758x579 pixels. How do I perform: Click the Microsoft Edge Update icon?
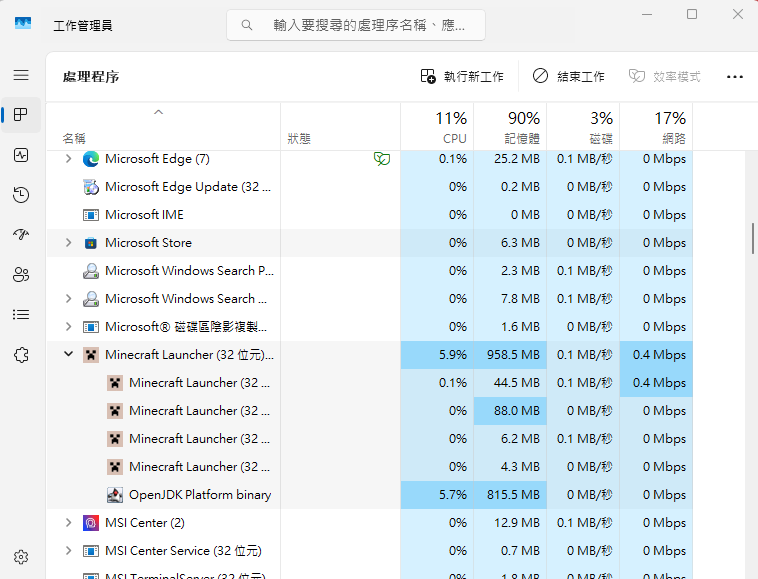tap(91, 187)
